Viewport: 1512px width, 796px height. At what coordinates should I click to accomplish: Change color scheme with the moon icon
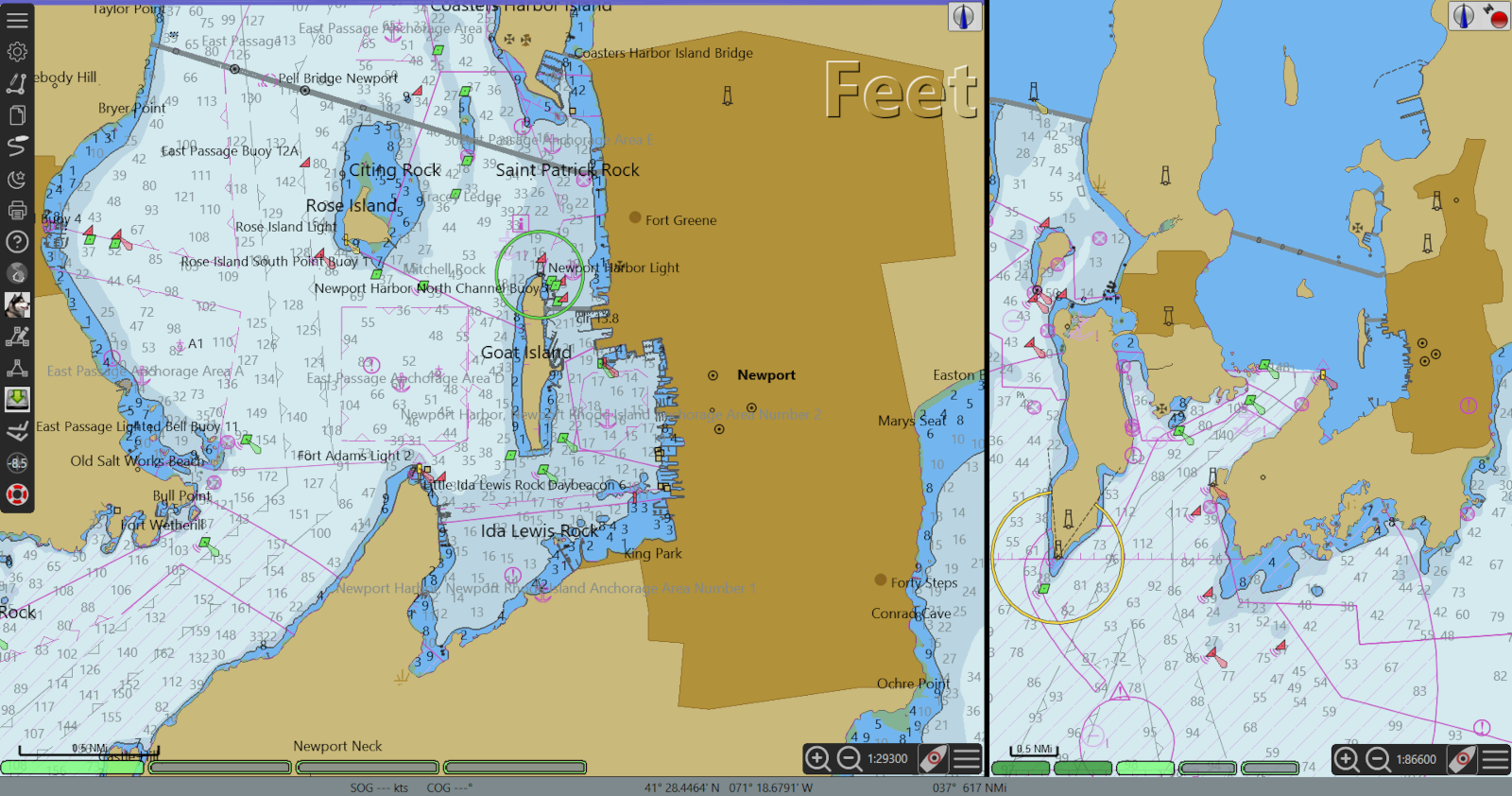[17, 179]
